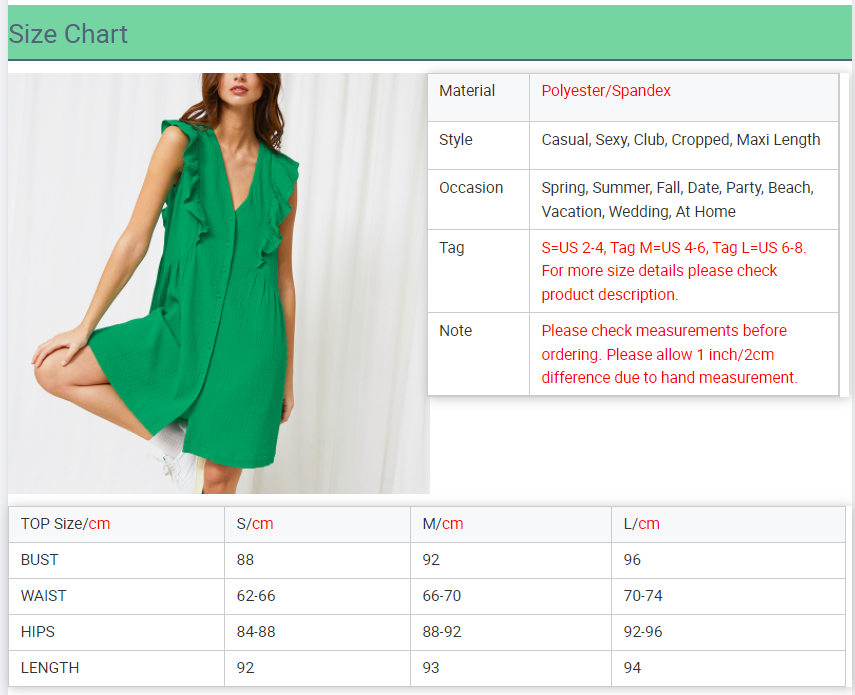This screenshot has height=695, width=855.
Task: Select the Polyester/Spandex material value
Action: click(606, 91)
